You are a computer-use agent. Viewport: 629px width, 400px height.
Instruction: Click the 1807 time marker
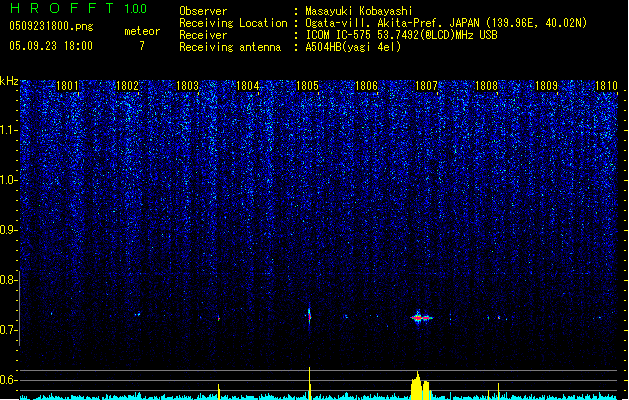426,86
